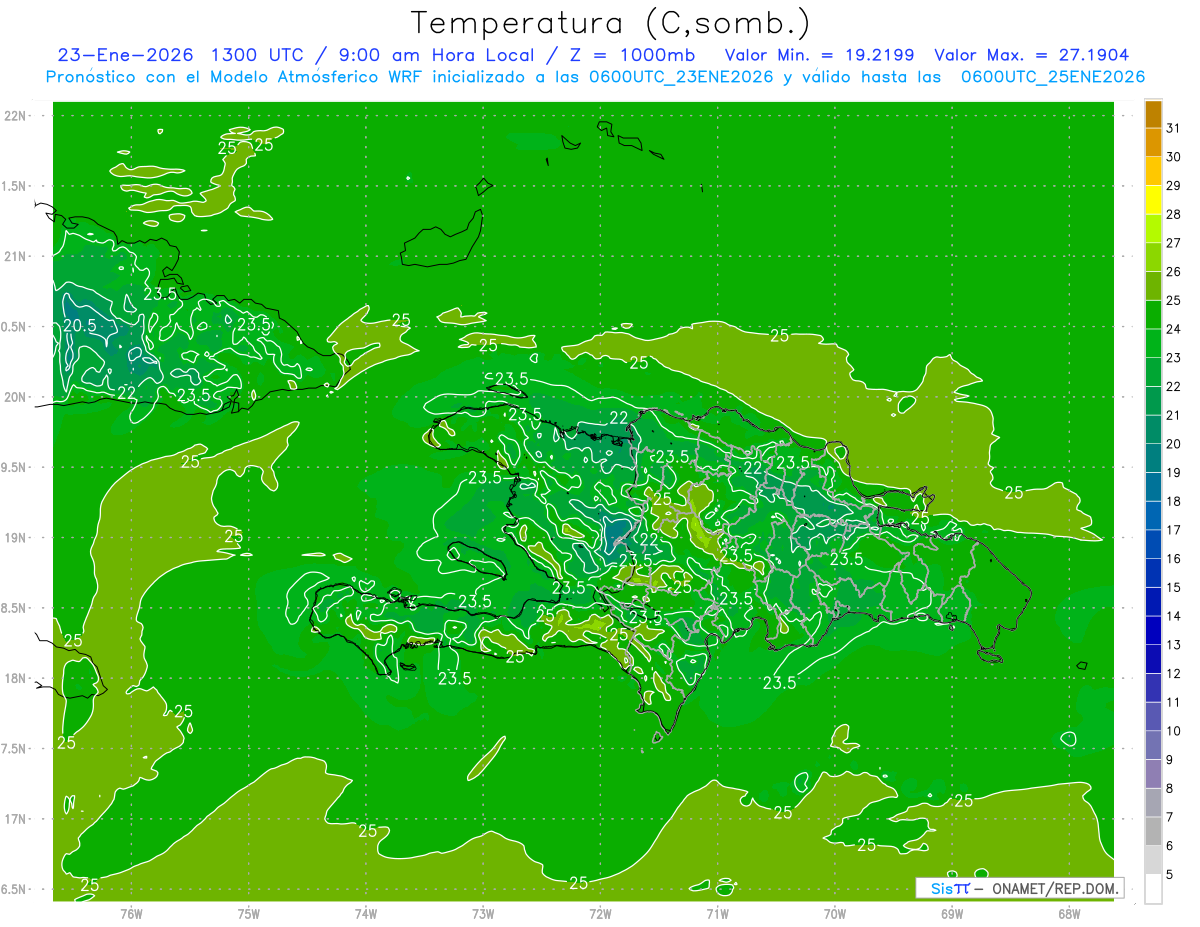Screen dimensions: 1200x927
Task: Click the '1300 UTC' time label
Action: click(x=261, y=55)
